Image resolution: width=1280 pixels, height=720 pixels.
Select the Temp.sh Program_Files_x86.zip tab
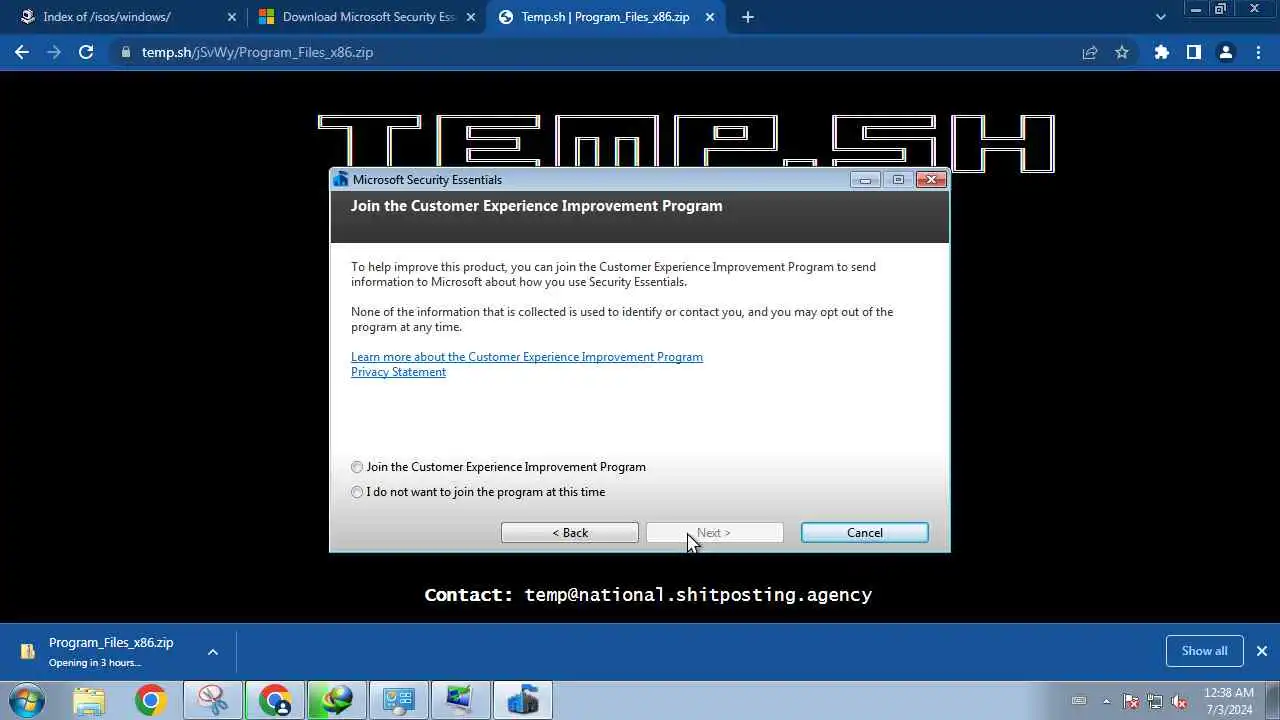605,17
